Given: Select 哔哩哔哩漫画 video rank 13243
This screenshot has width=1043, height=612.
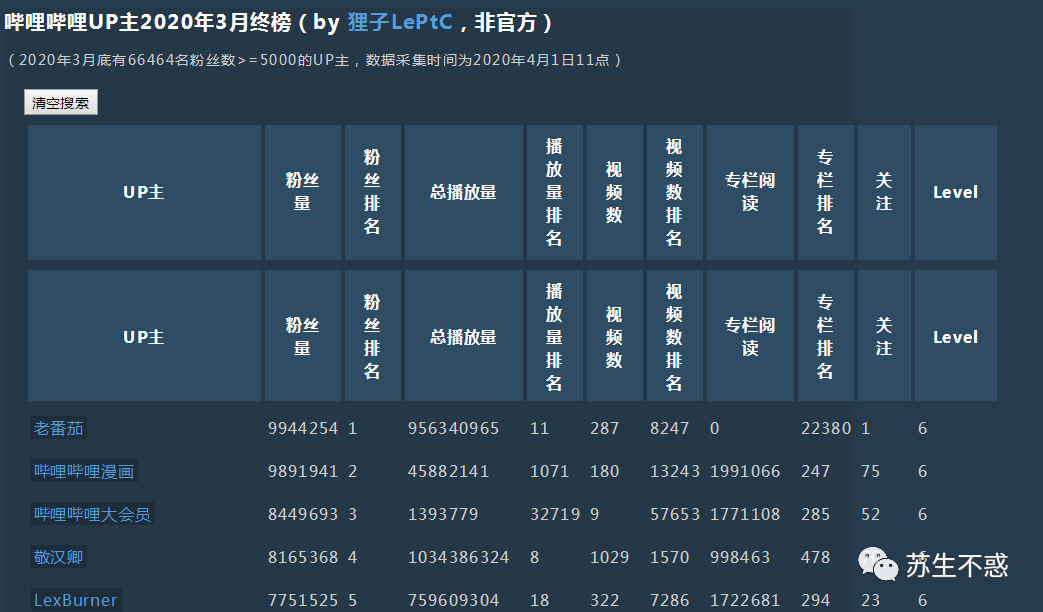Looking at the screenshot, I should click(674, 472).
